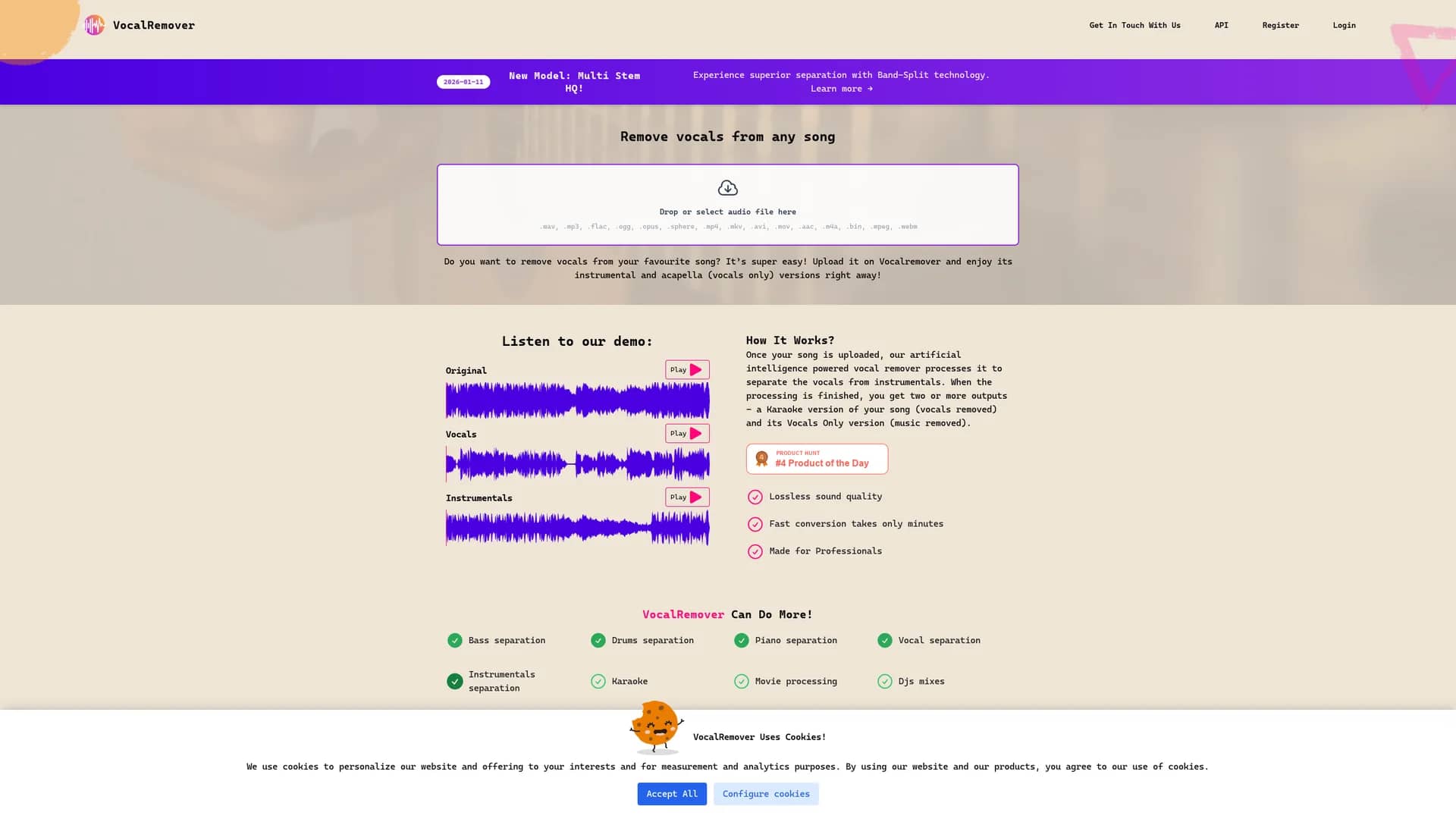The width and height of the screenshot is (1456, 819).
Task: Open the Login page
Action: tap(1344, 25)
